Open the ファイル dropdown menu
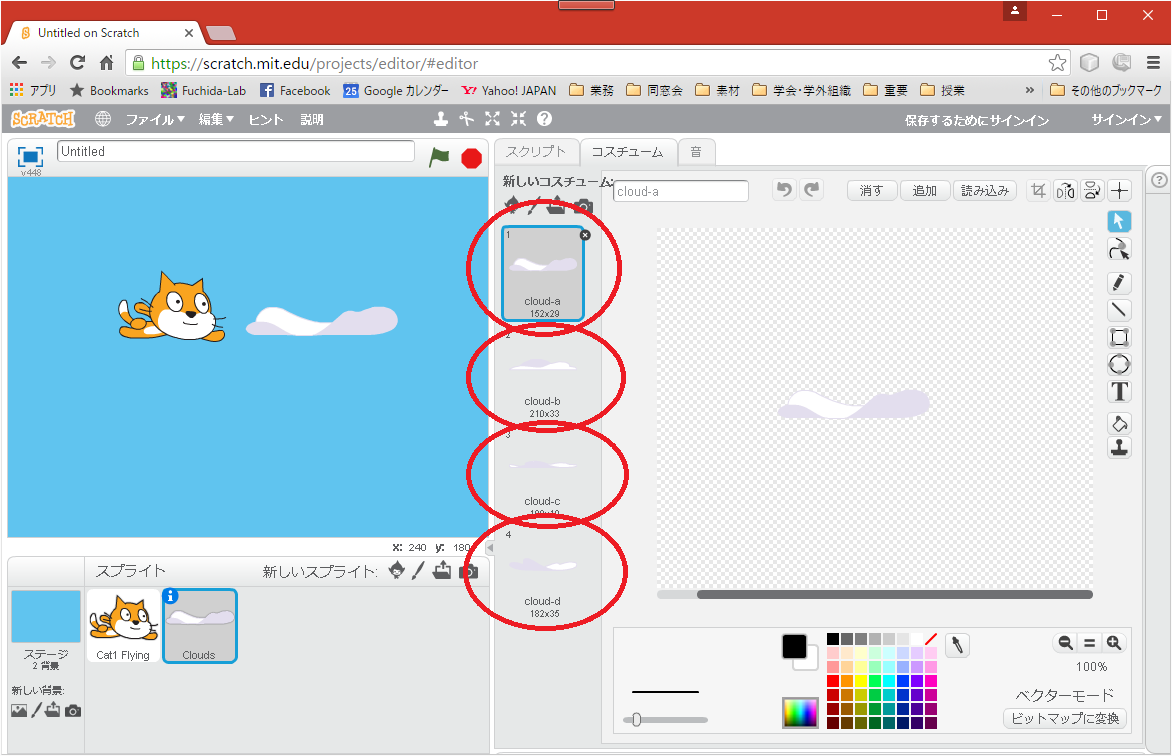The height and width of the screenshot is (756, 1172). click(x=155, y=119)
